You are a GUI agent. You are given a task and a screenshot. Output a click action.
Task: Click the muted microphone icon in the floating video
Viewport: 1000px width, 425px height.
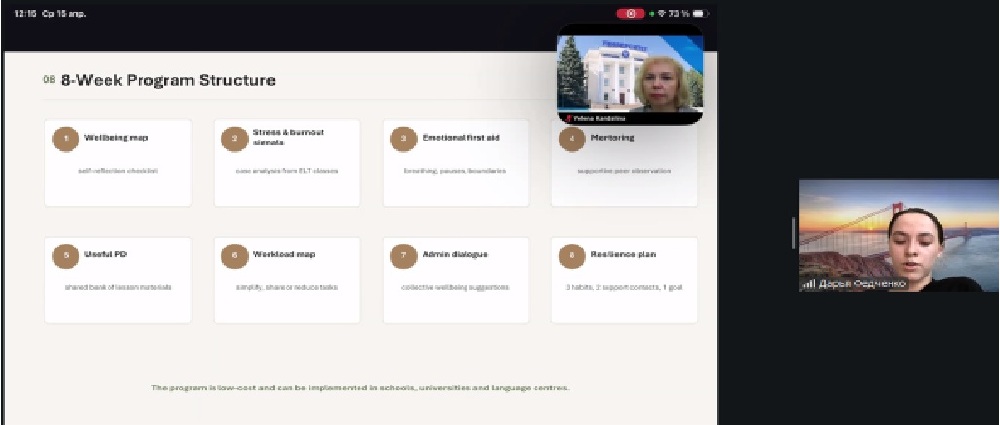pyautogui.click(x=568, y=118)
